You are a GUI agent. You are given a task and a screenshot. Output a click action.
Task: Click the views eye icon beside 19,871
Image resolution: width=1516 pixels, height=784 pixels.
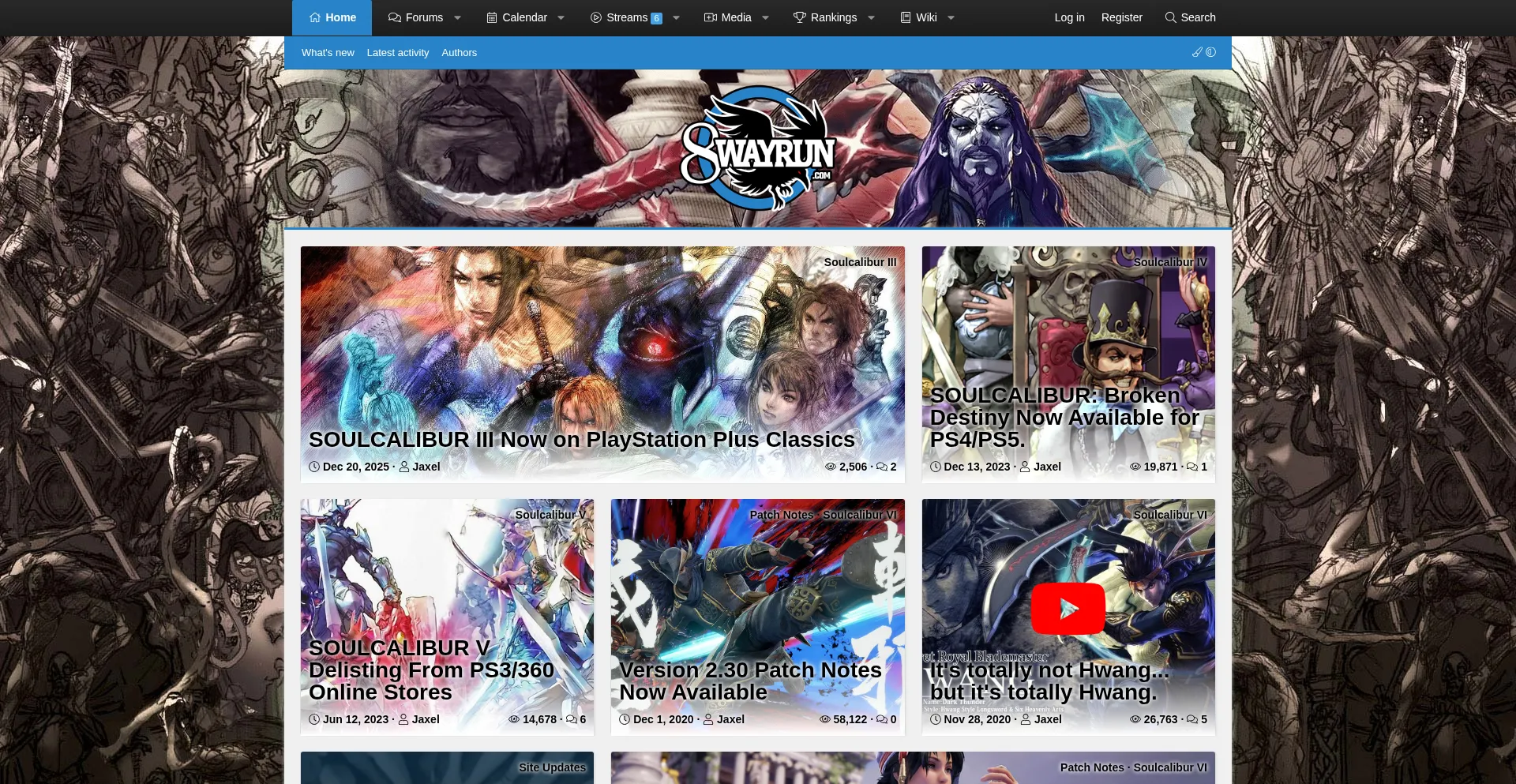[x=1135, y=467]
